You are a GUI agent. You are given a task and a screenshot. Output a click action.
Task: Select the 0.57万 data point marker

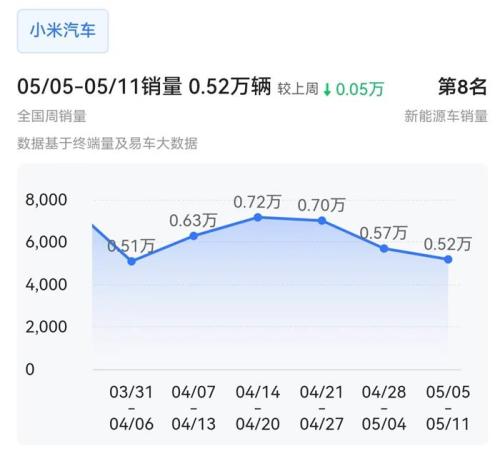384,248
